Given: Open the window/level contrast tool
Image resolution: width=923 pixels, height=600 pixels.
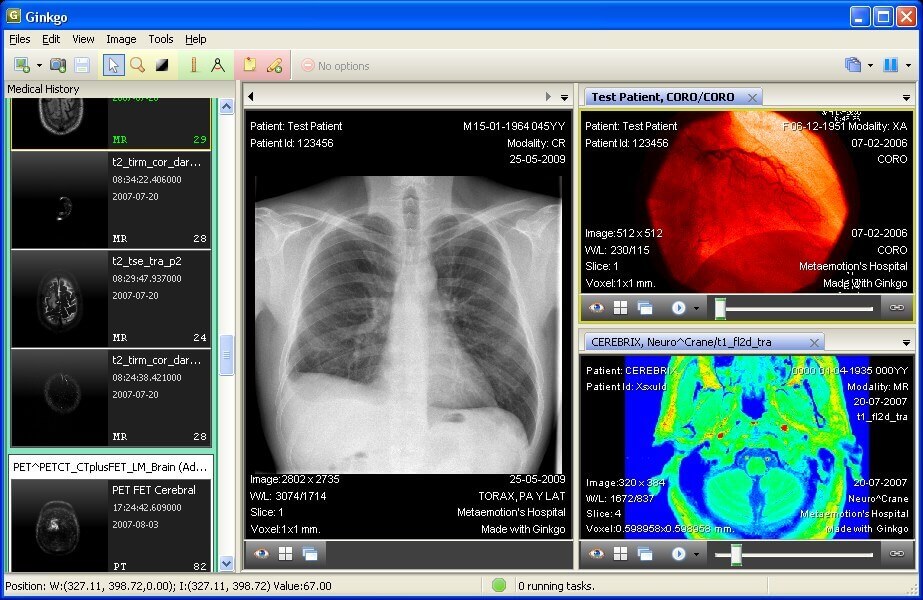Looking at the screenshot, I should point(161,64).
